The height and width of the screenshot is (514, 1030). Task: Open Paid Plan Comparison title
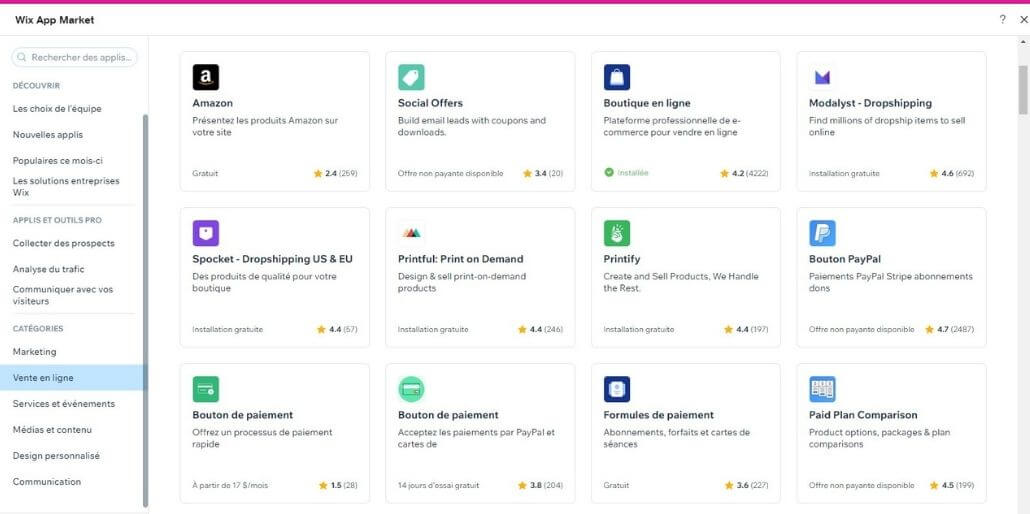[863, 415]
